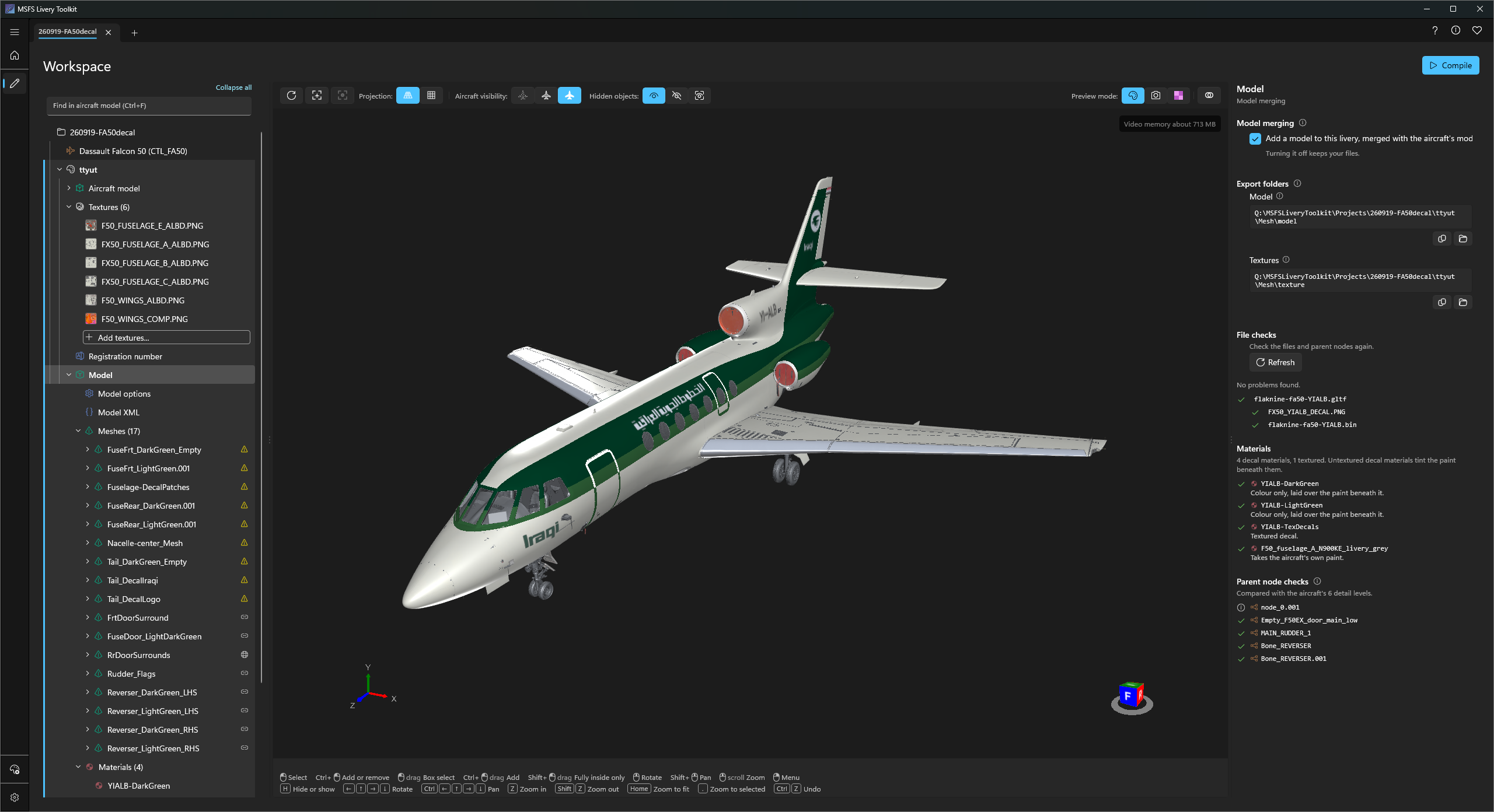Click the Compile button
The image size is (1494, 812).
(x=1450, y=65)
